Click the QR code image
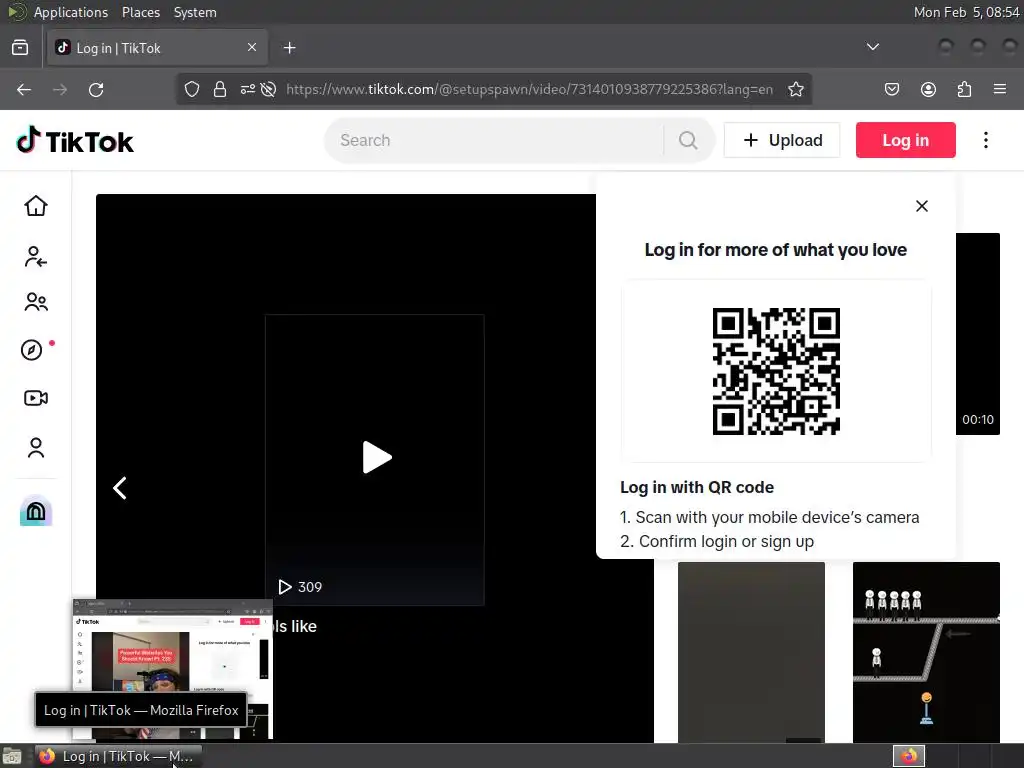 (776, 371)
